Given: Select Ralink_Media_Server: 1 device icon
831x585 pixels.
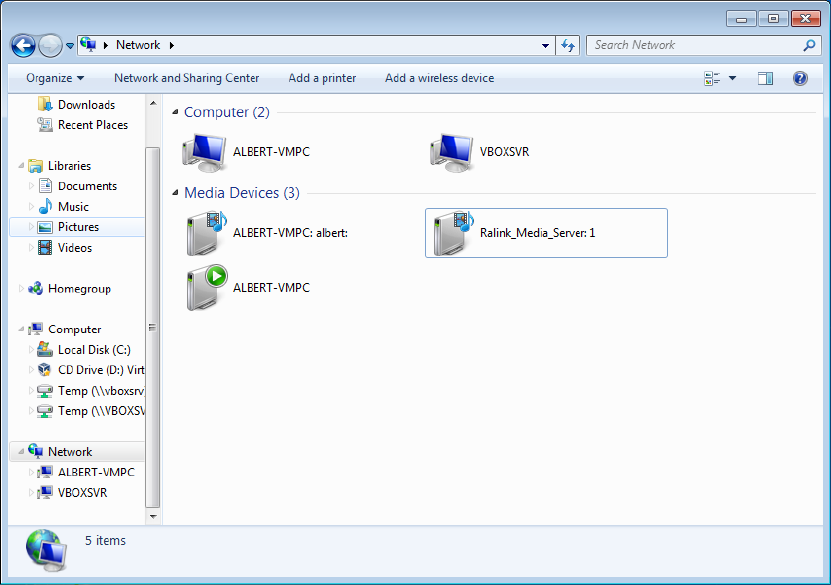Looking at the screenshot, I should [x=453, y=233].
